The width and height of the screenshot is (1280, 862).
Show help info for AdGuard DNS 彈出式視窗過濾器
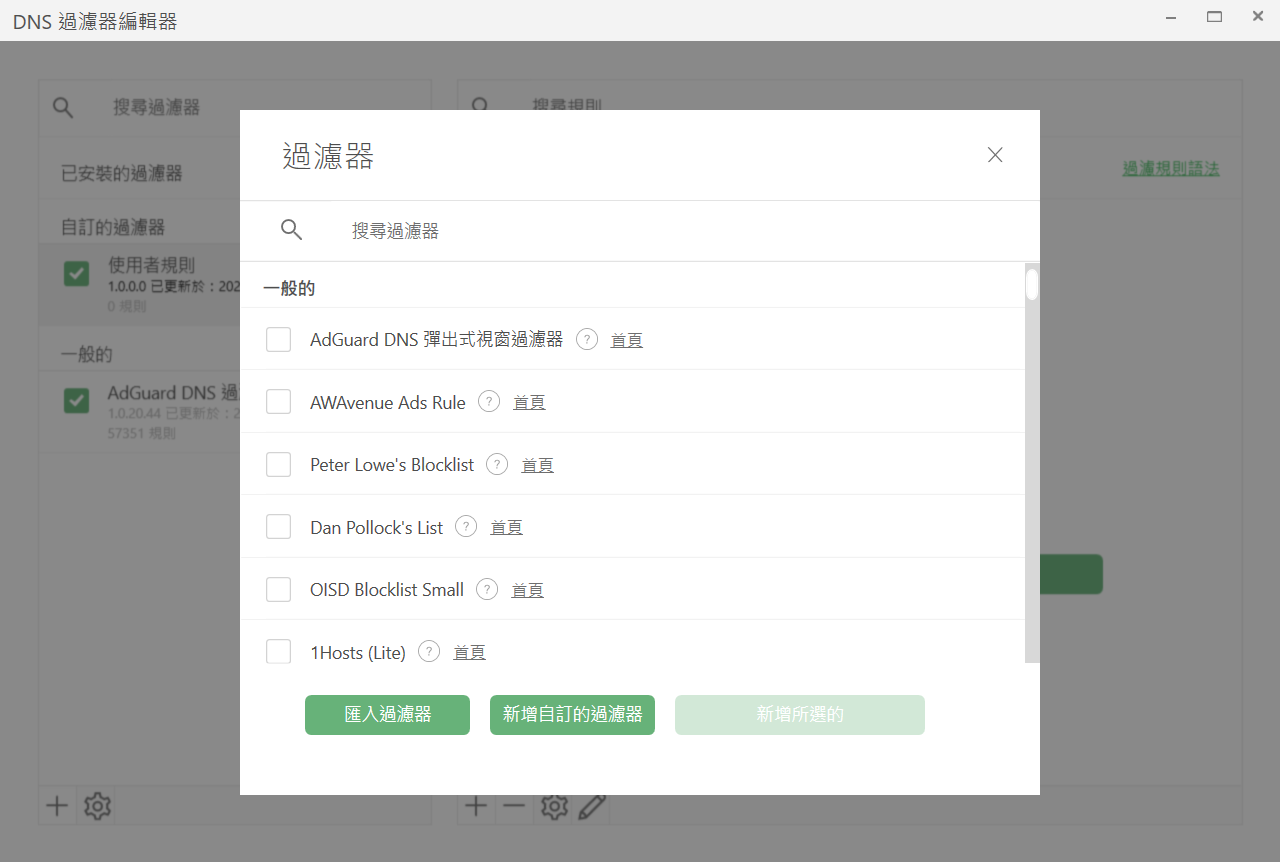point(588,339)
